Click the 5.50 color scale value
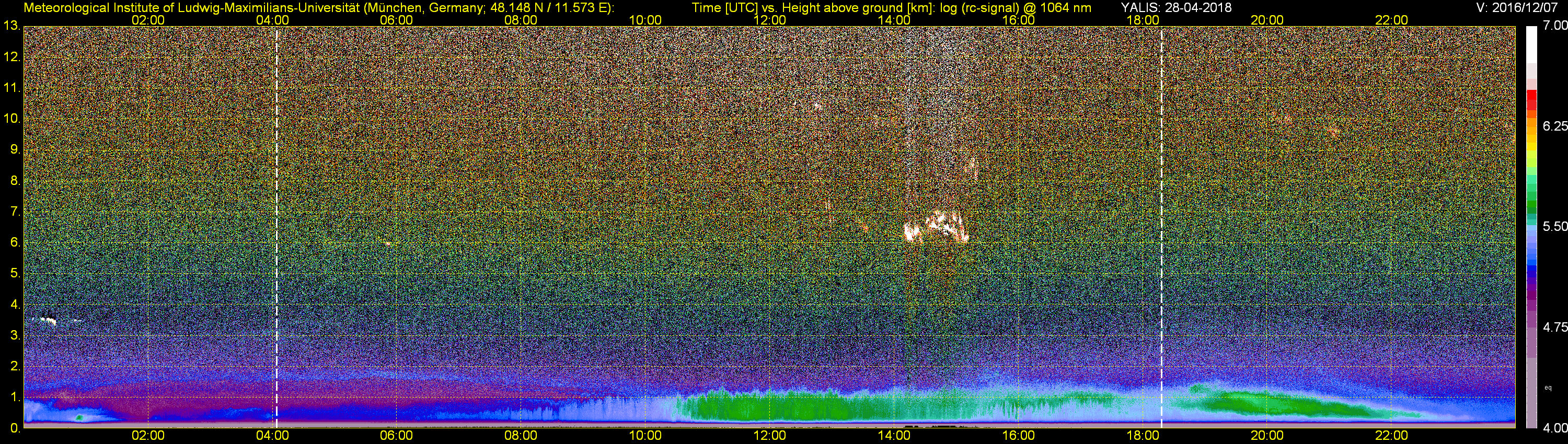 (1555, 226)
